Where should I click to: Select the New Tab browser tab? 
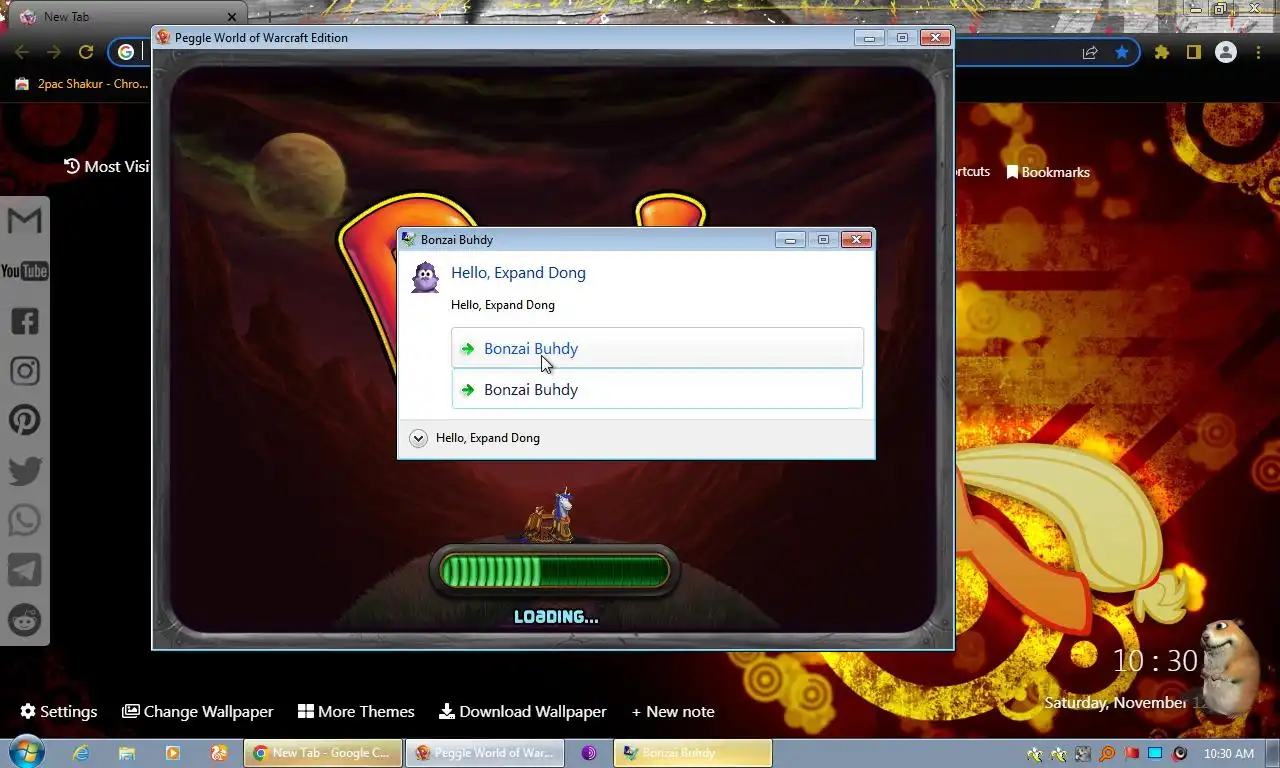tap(125, 17)
